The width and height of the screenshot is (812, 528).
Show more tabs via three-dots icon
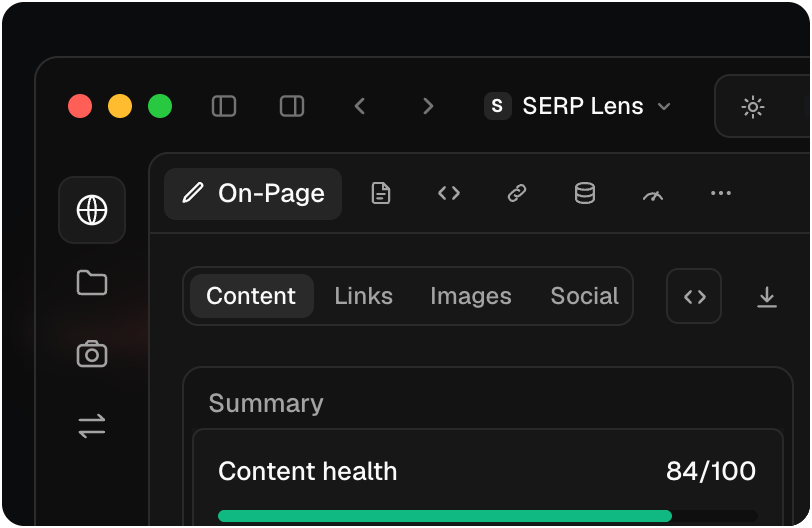pyautogui.click(x=721, y=194)
